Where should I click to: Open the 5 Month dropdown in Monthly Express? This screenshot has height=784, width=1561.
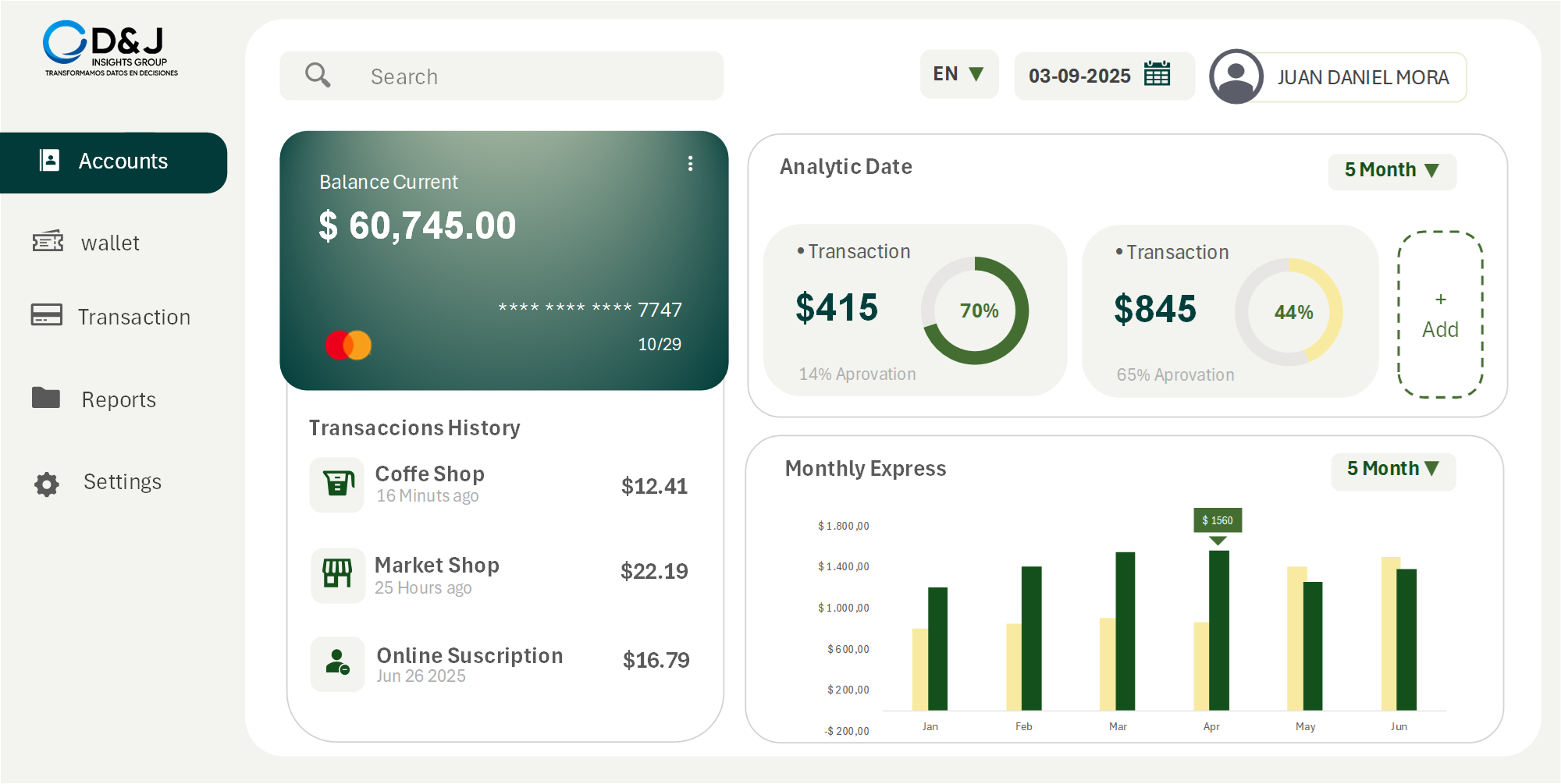tap(1392, 469)
